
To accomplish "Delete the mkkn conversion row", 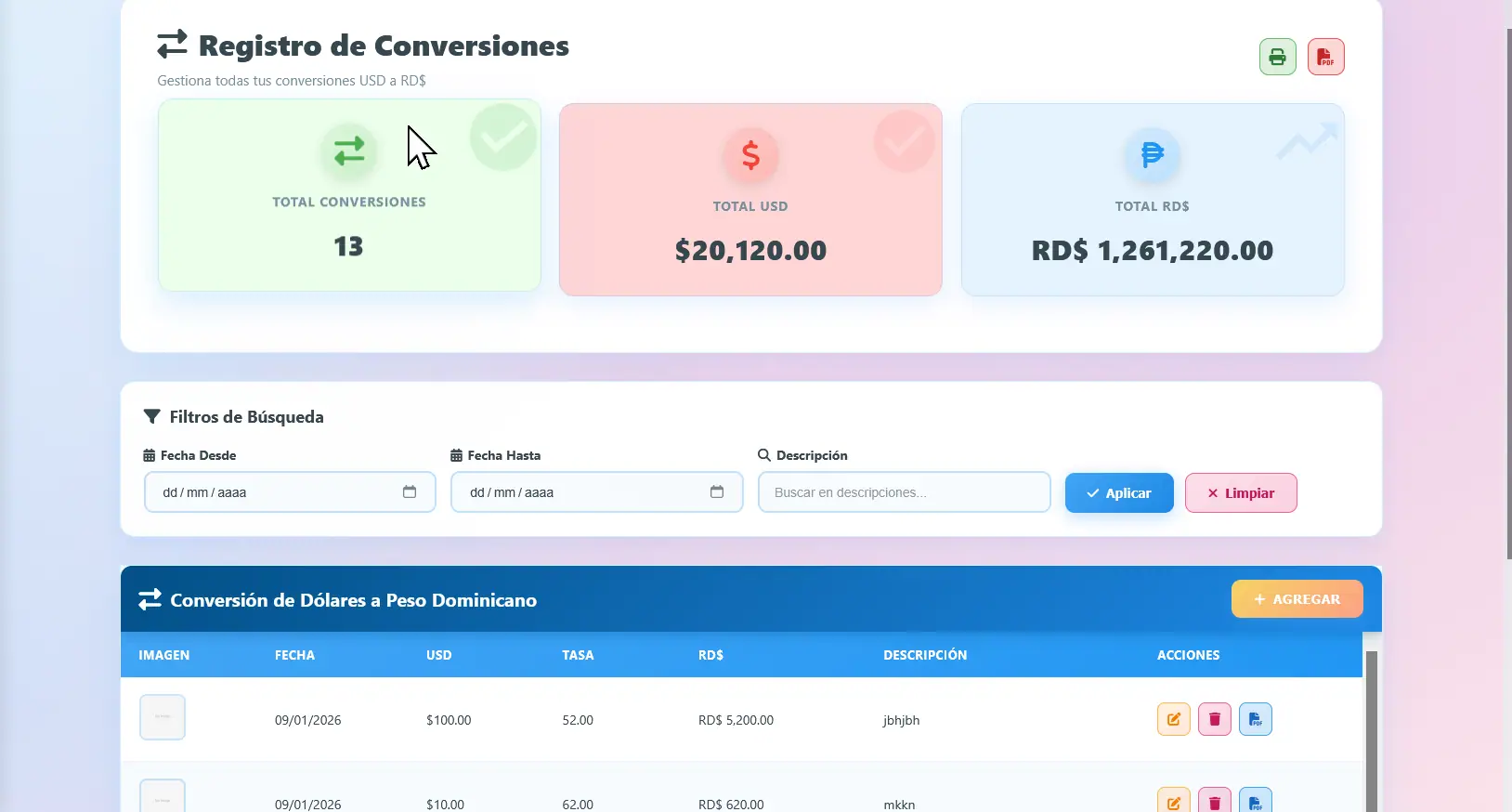I will click(1214, 801).
